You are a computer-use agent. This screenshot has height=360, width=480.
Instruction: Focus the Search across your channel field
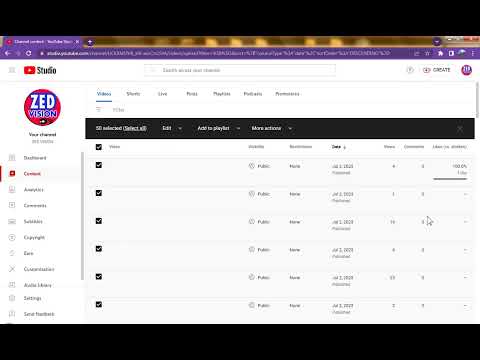240,70
